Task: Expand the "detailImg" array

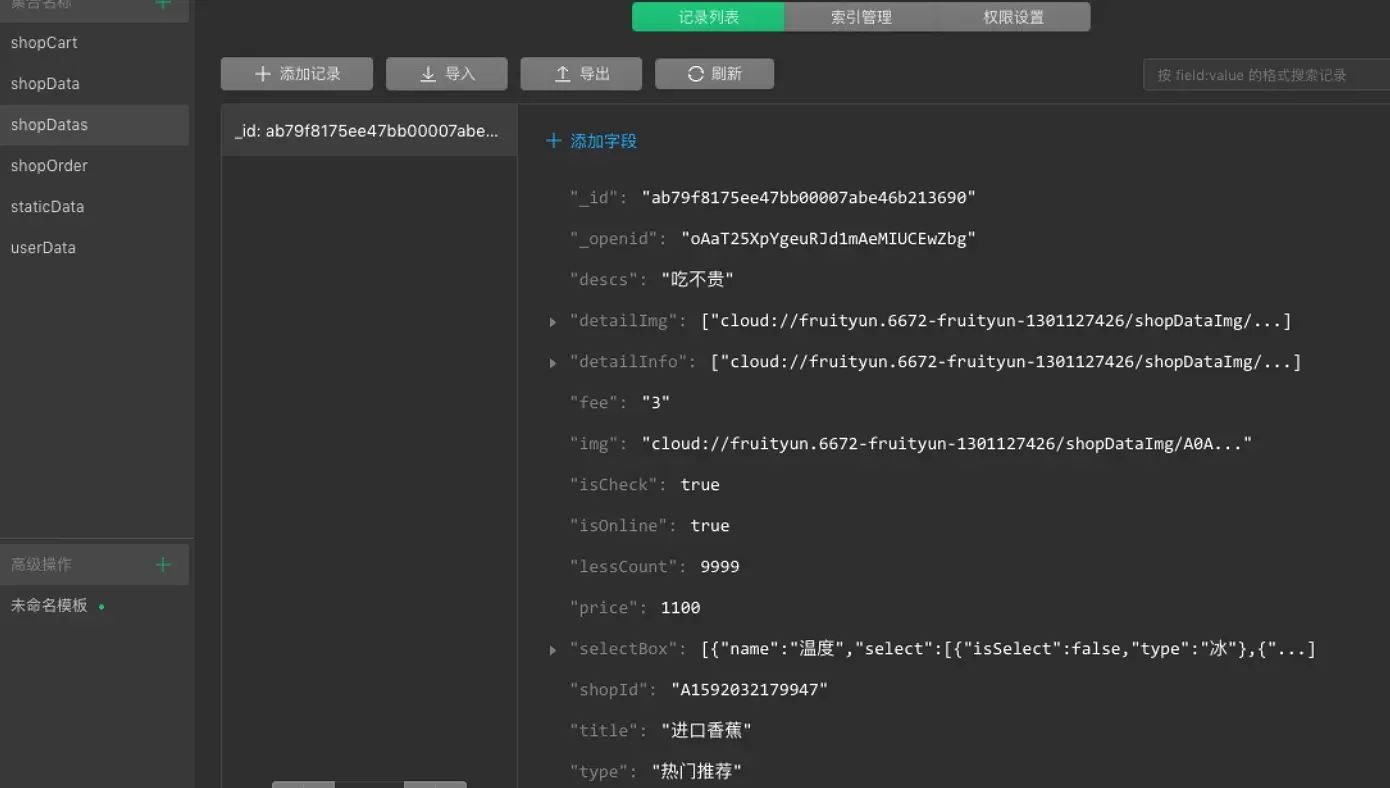Action: click(x=553, y=322)
